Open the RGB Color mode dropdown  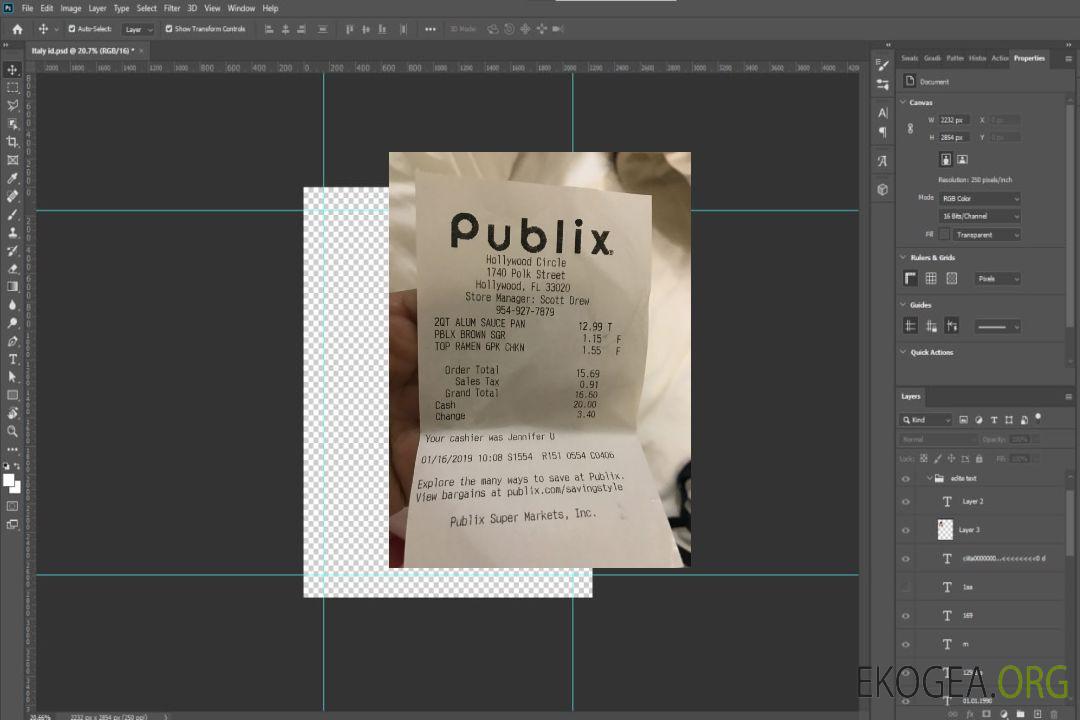point(979,198)
